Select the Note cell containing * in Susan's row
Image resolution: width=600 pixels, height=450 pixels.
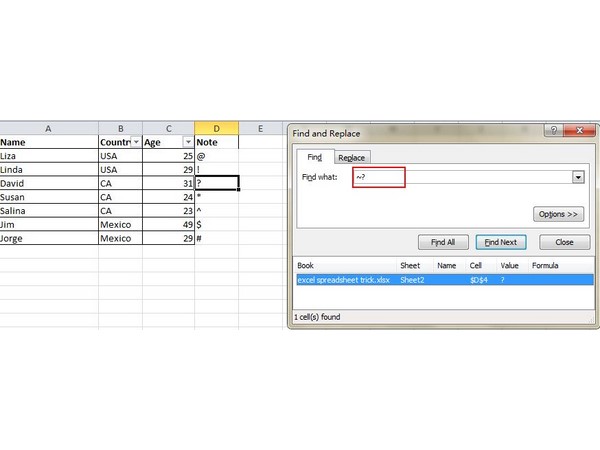tap(217, 197)
